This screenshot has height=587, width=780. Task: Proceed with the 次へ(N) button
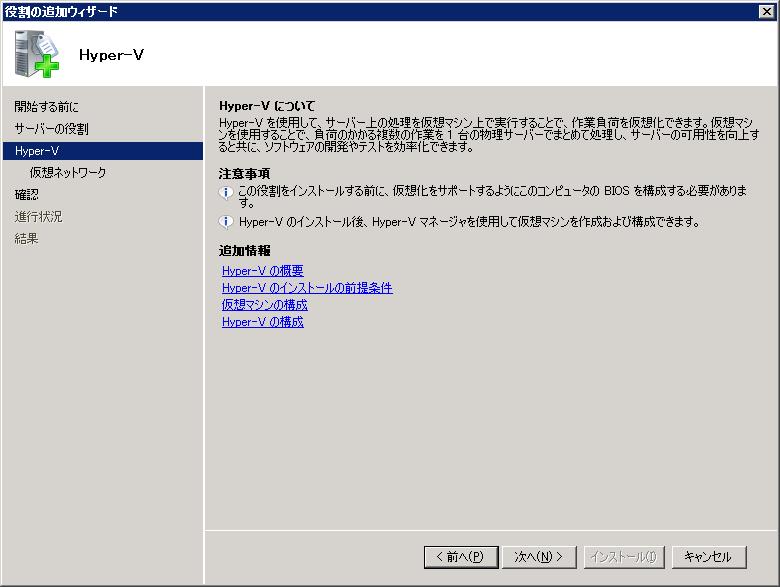539,557
